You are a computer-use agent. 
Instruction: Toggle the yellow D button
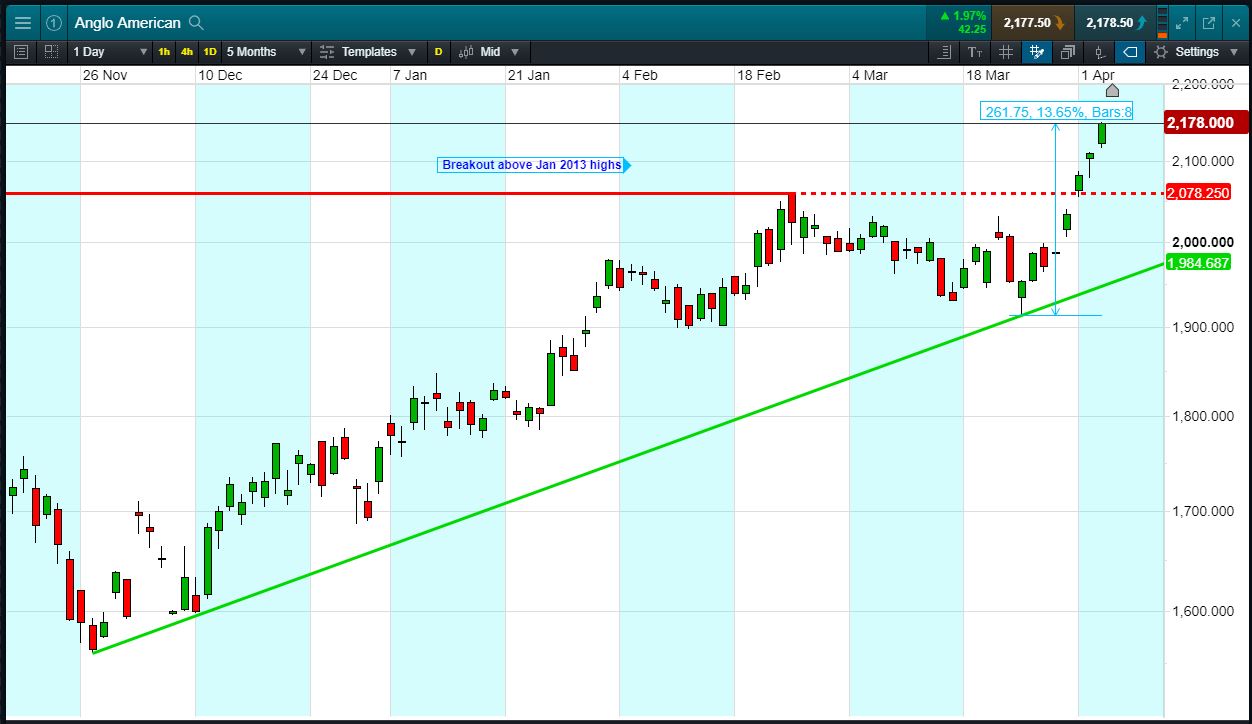(438, 52)
